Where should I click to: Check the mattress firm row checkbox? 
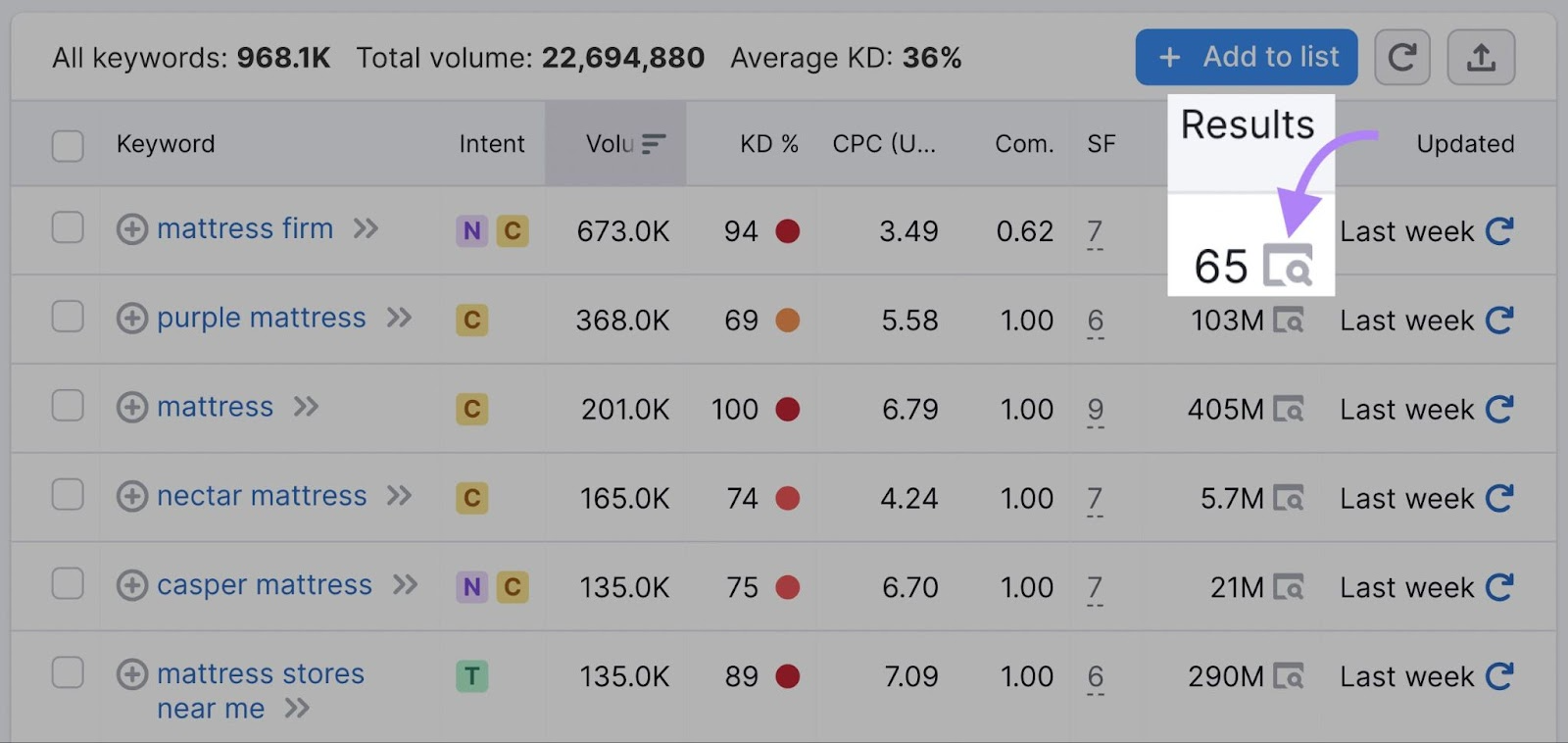click(68, 228)
